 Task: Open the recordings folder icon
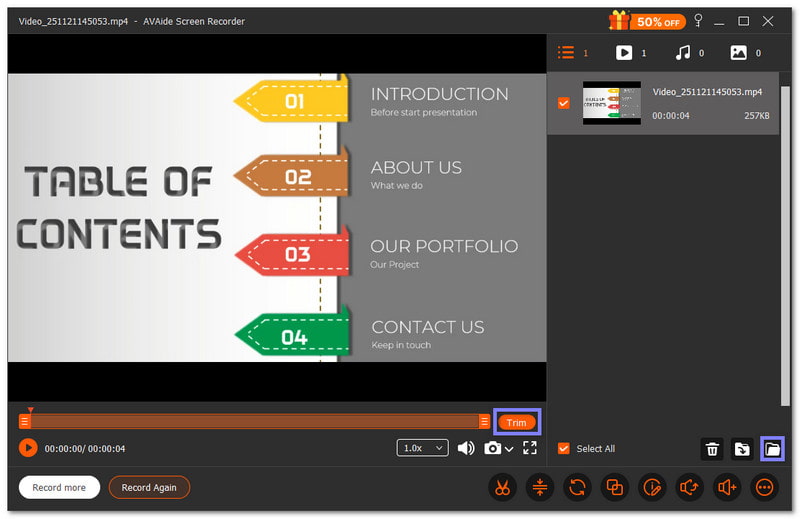(772, 449)
